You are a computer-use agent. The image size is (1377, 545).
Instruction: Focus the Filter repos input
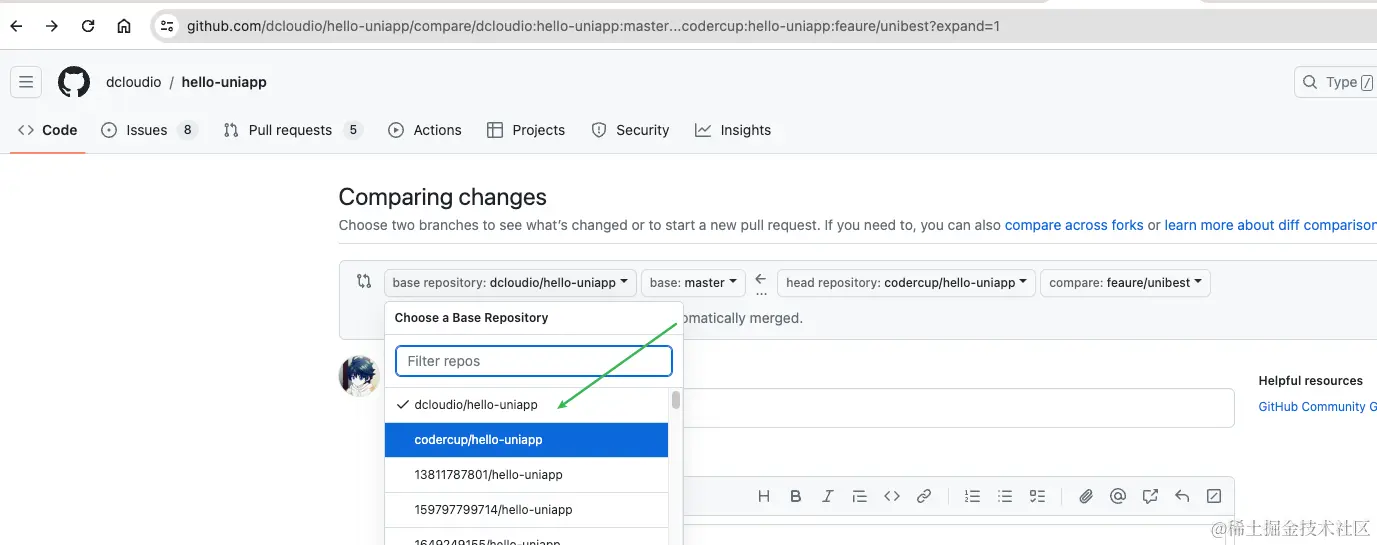534,361
